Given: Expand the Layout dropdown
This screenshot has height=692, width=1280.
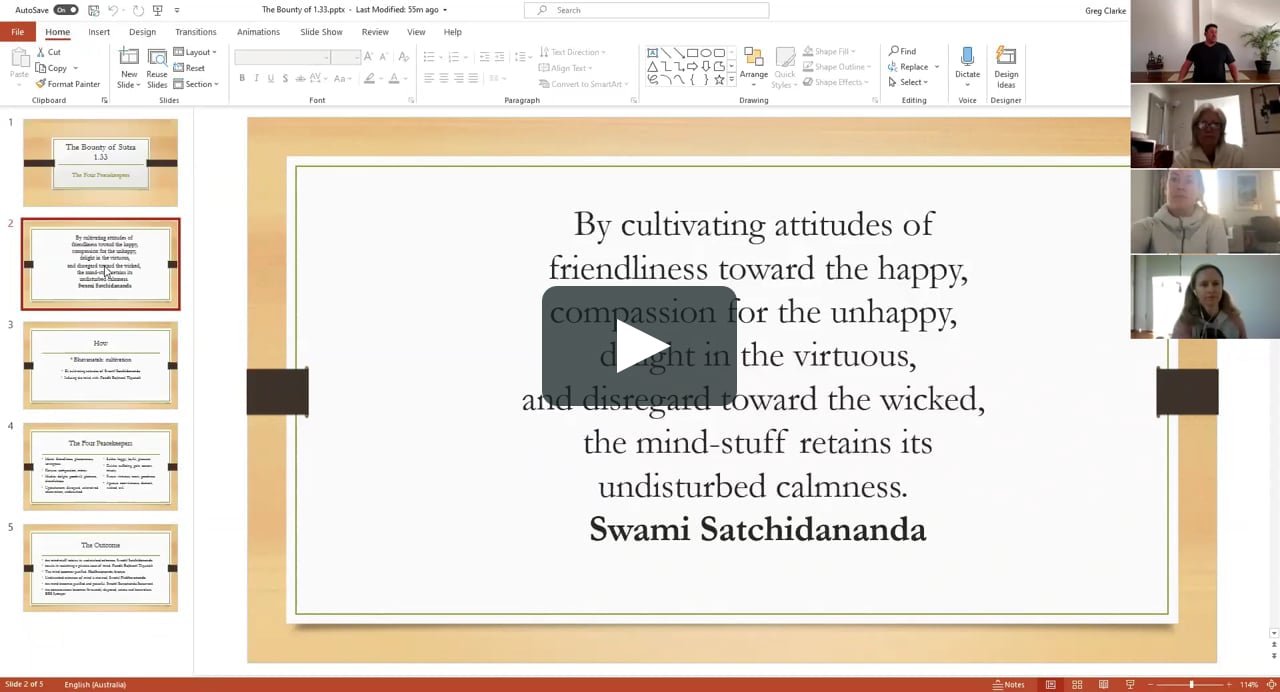Looking at the screenshot, I should pos(197,52).
